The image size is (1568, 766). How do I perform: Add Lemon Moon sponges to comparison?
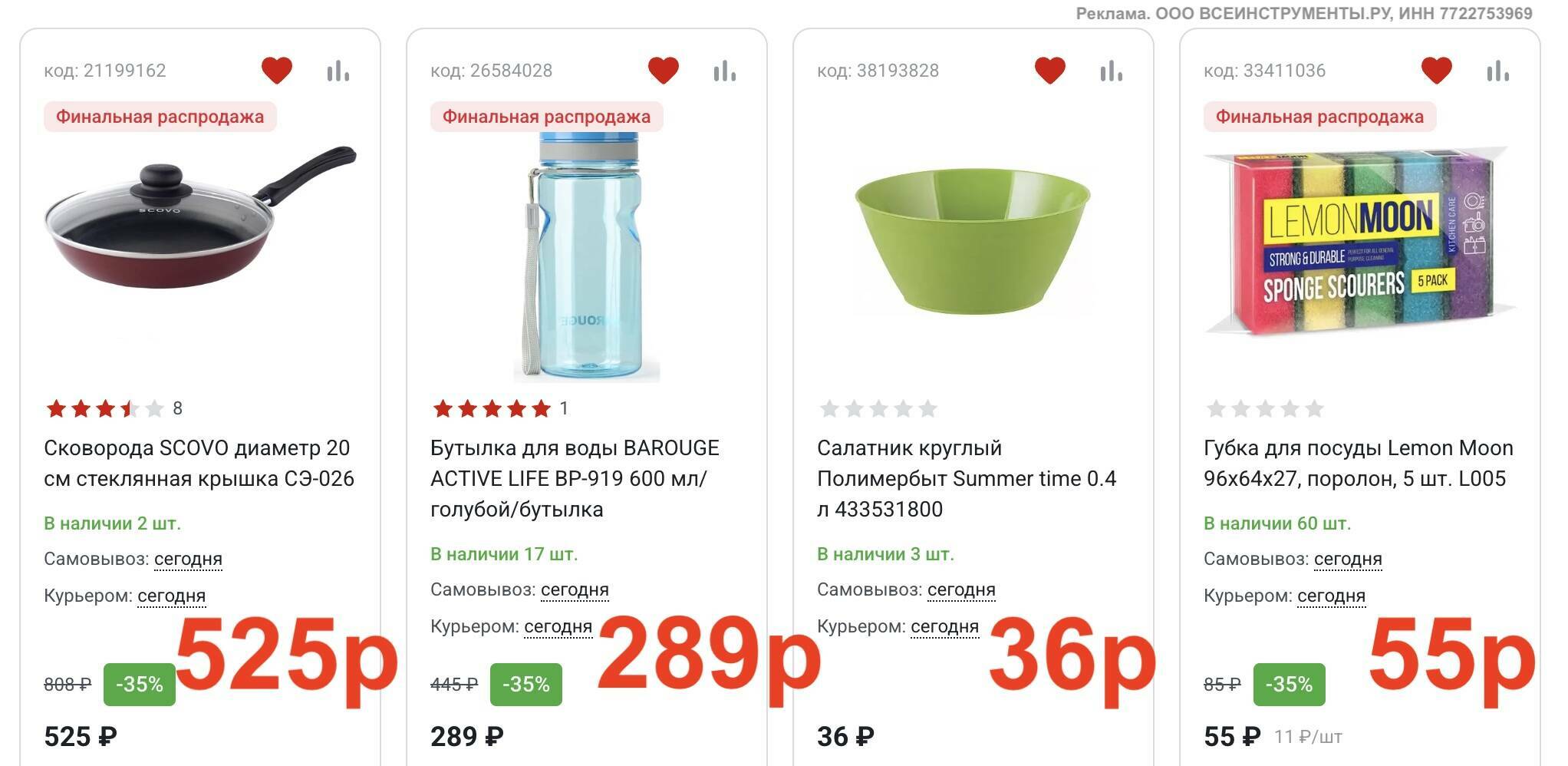click(1497, 71)
